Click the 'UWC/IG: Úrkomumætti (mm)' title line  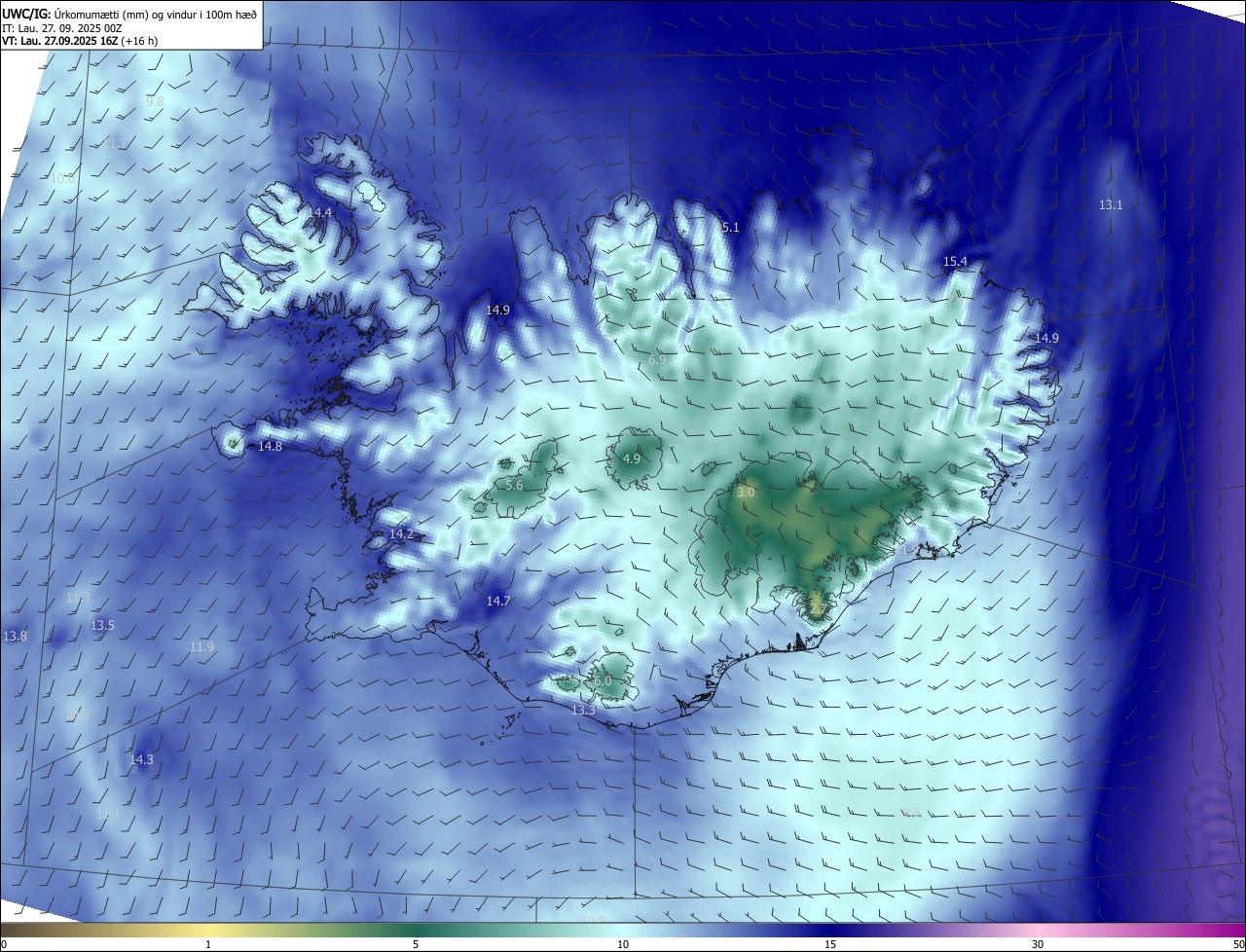129,13
